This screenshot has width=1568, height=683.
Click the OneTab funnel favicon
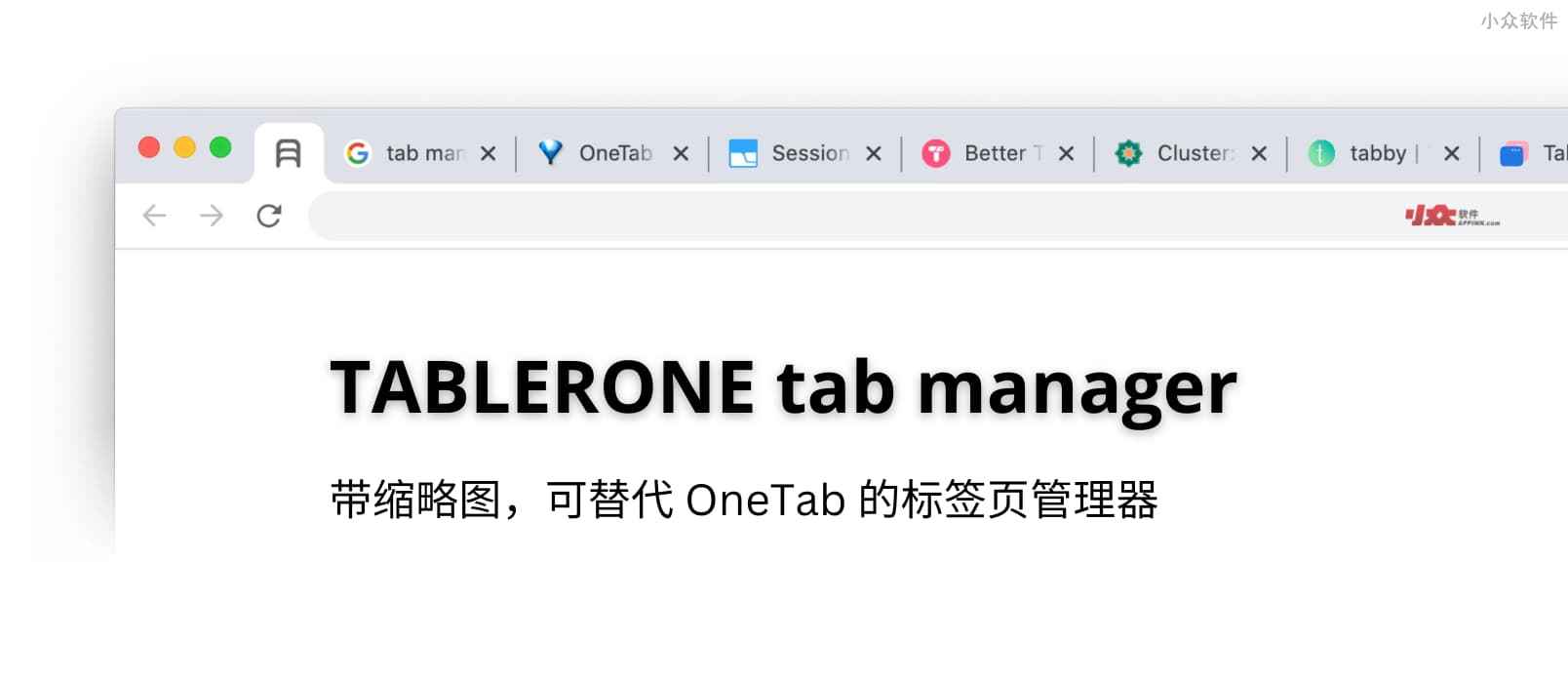point(551,152)
